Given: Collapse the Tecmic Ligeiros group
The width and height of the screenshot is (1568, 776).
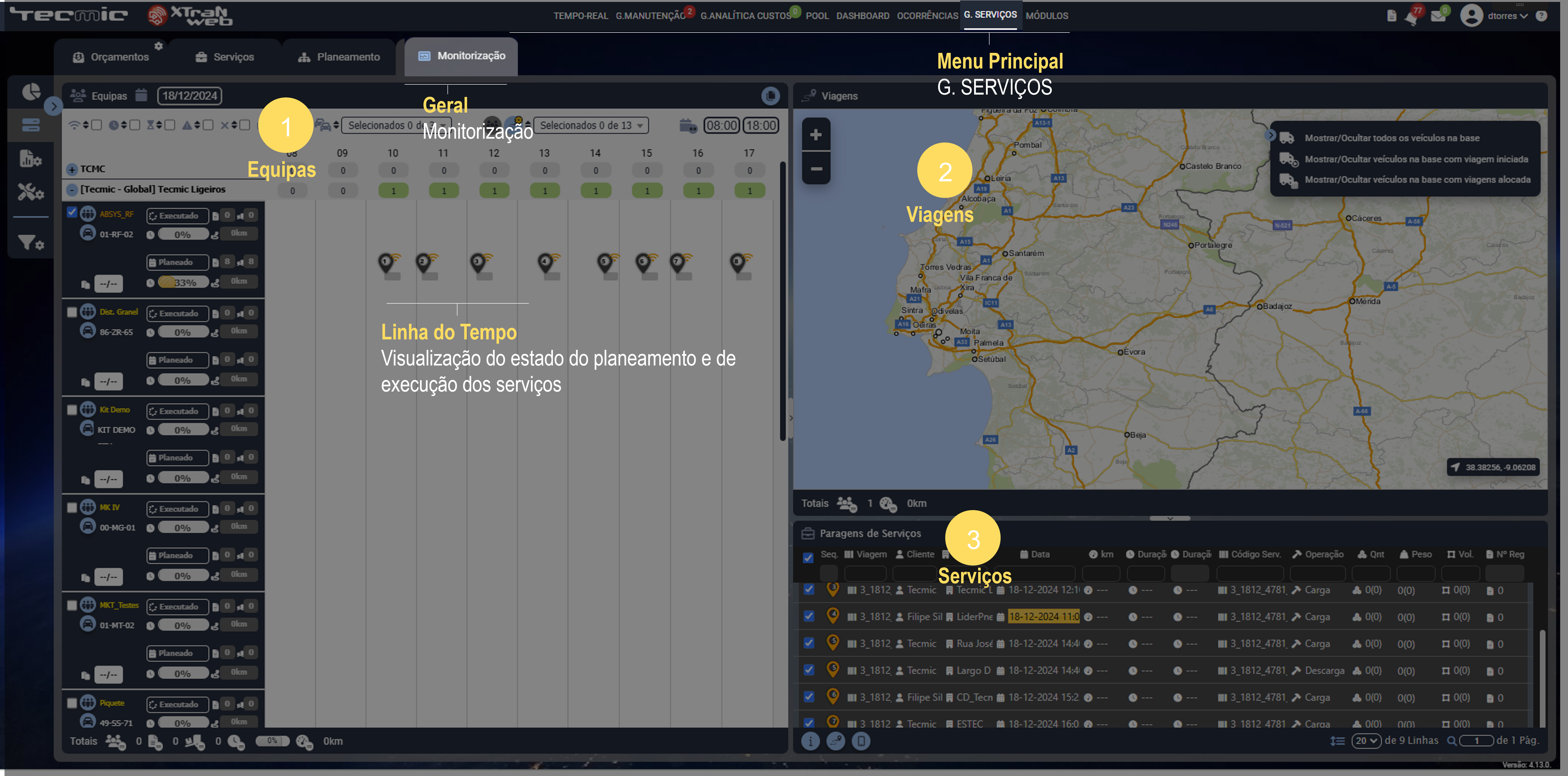Looking at the screenshot, I should point(72,190).
